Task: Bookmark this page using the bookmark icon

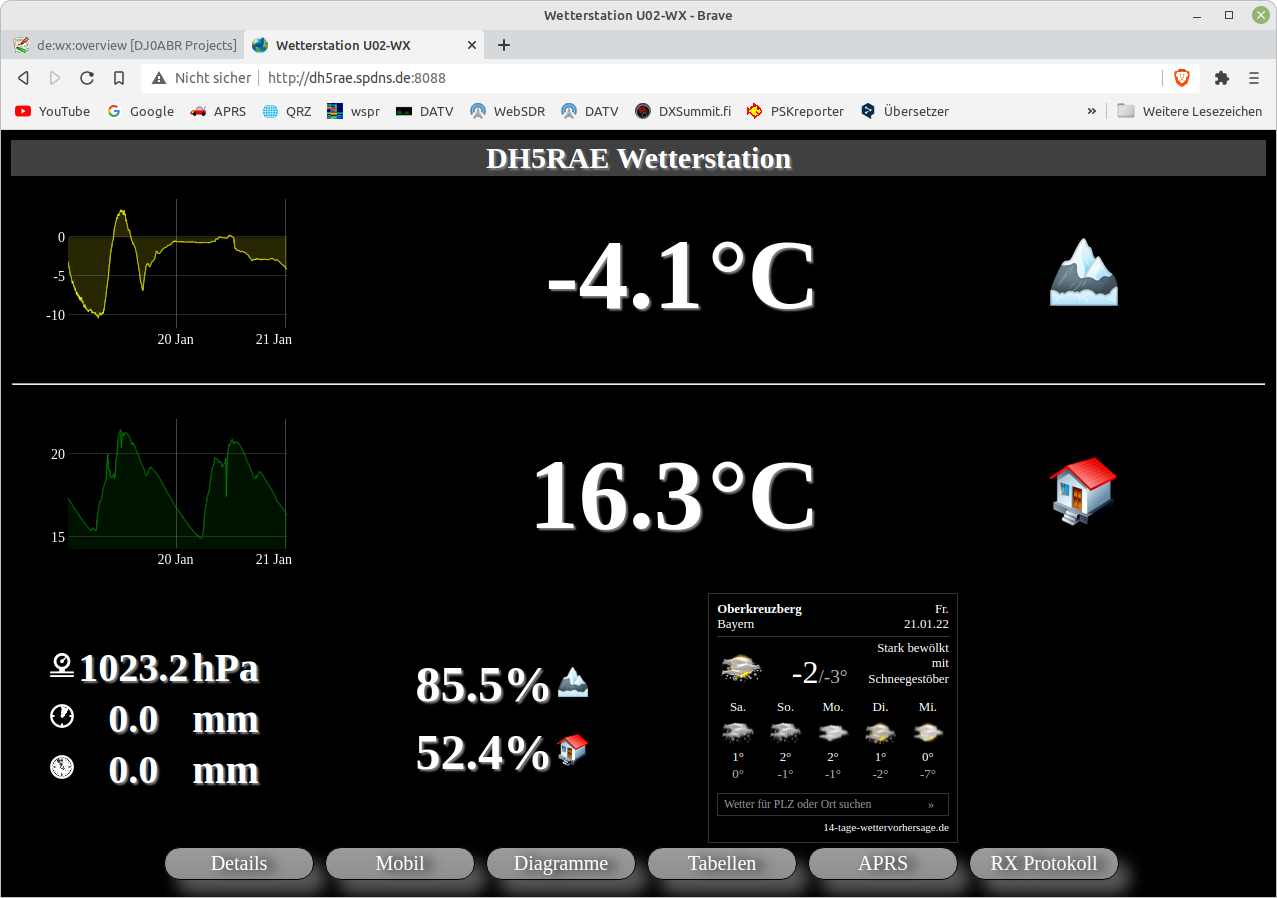Action: click(119, 78)
